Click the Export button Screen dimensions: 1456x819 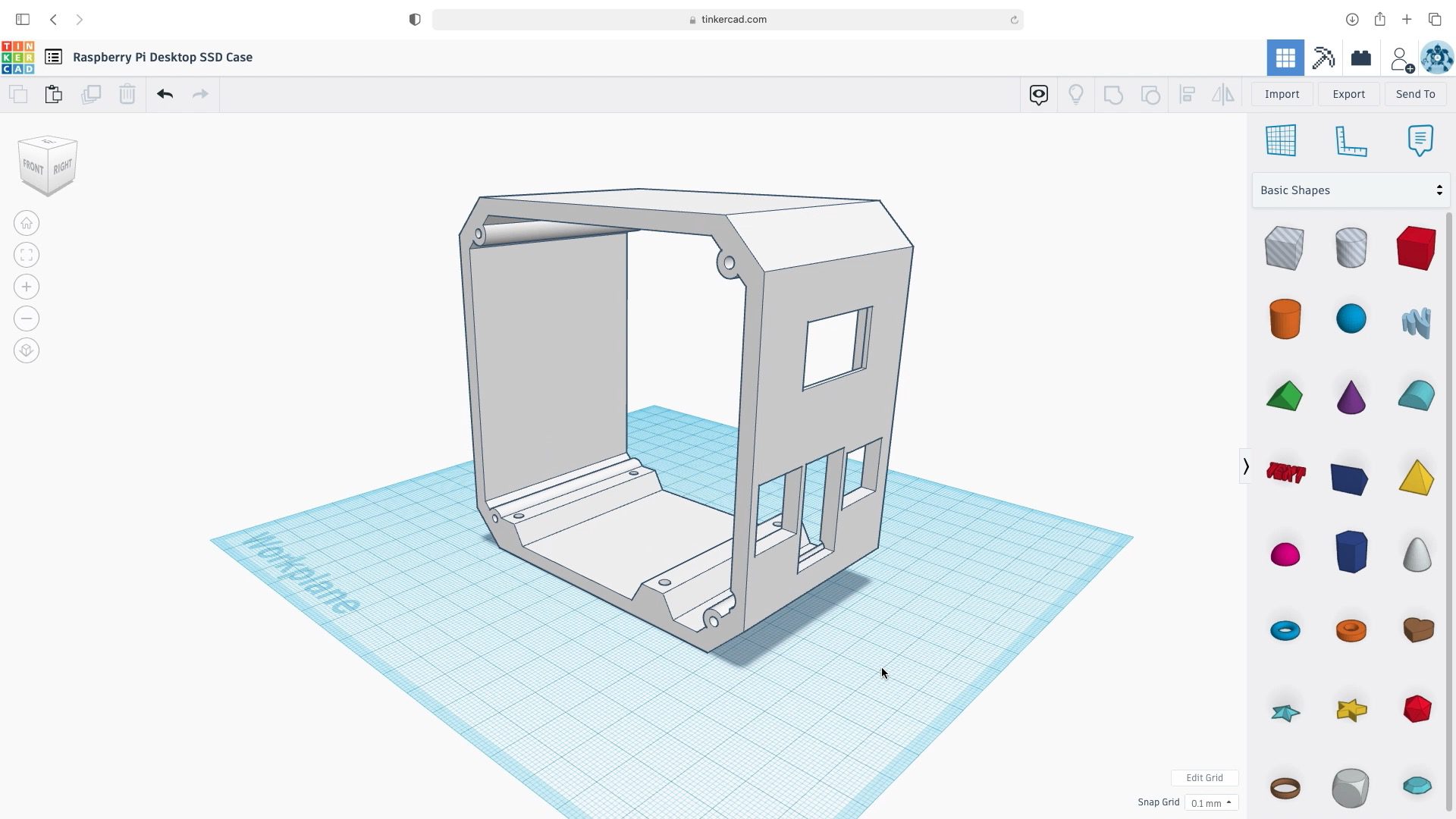pyautogui.click(x=1348, y=94)
